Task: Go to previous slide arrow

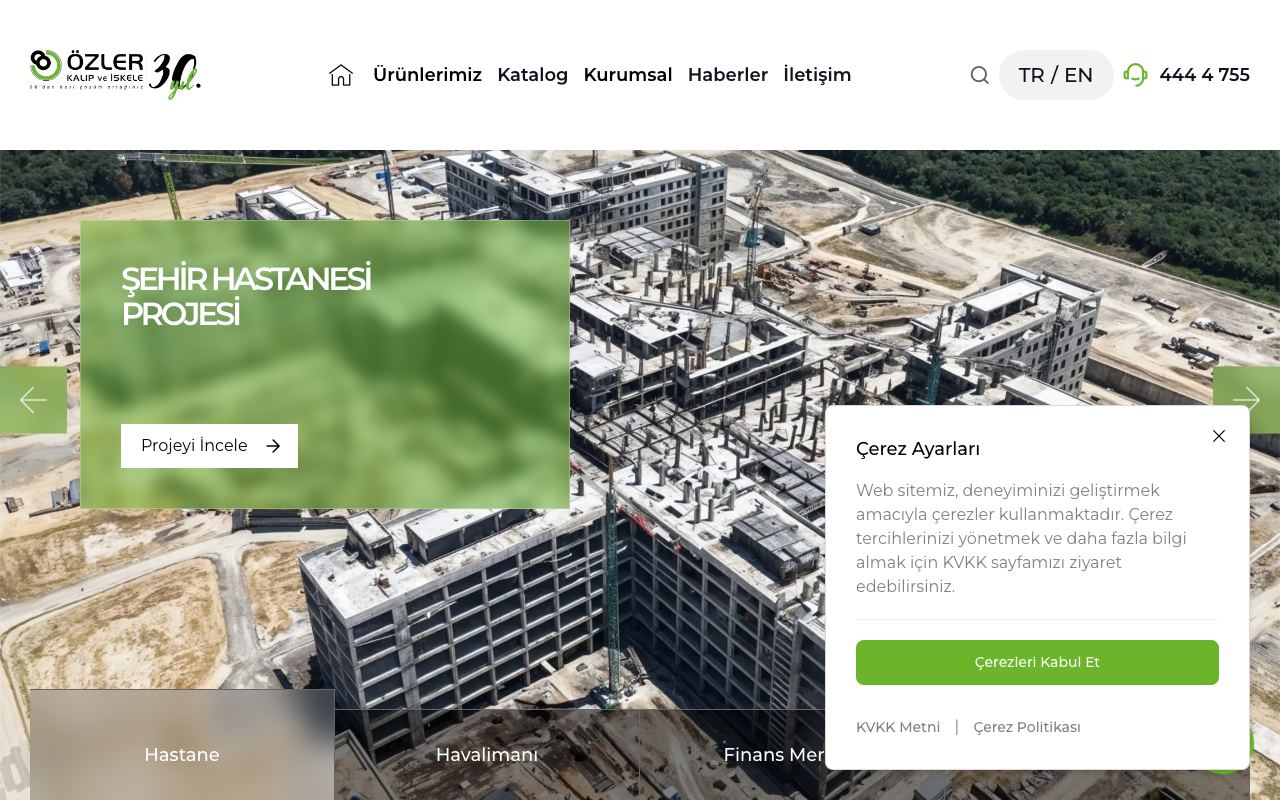Action: coord(33,400)
